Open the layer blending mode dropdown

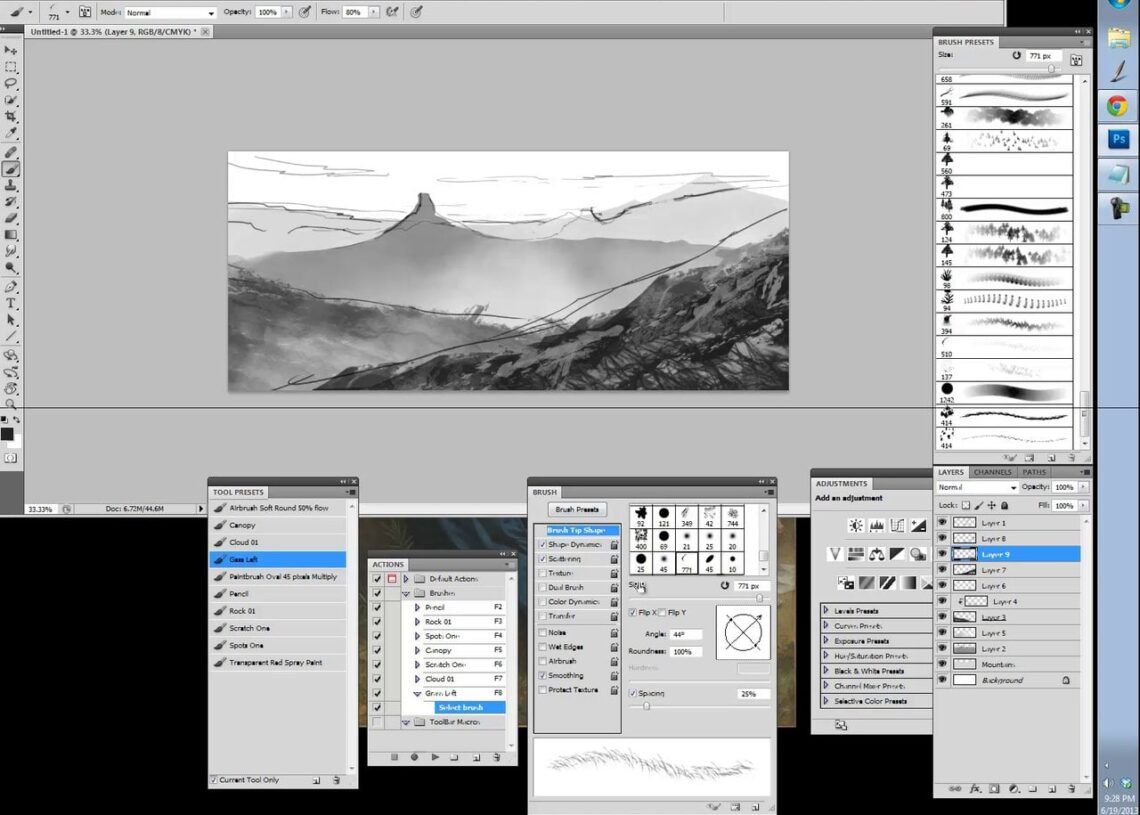[976, 487]
